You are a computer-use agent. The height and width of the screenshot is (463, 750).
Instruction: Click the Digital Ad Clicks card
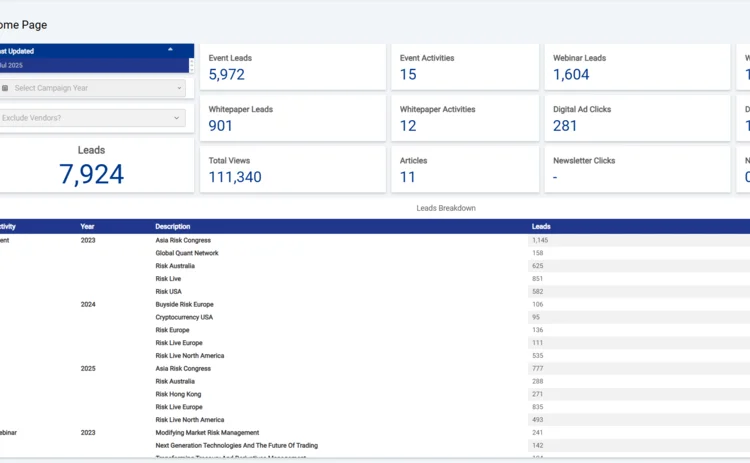[x=636, y=118]
